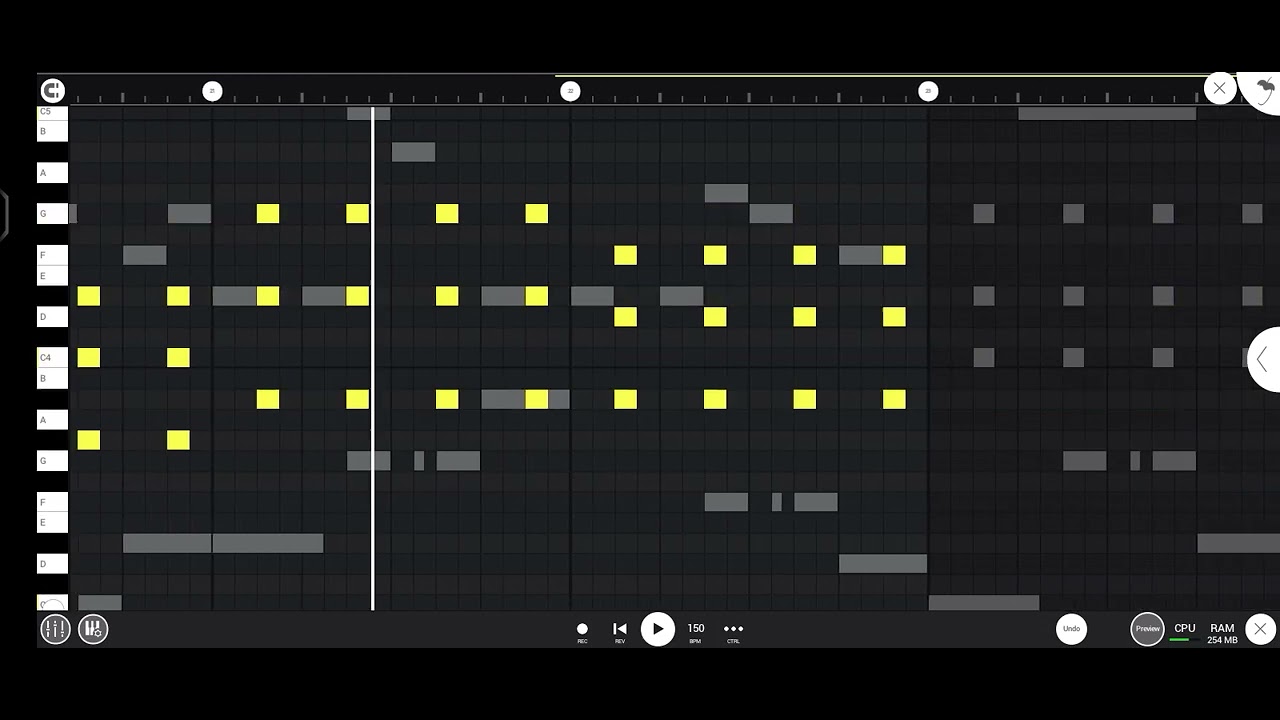The image size is (1280, 720).
Task: Tap the E key in the lower octave
Action: point(52,523)
